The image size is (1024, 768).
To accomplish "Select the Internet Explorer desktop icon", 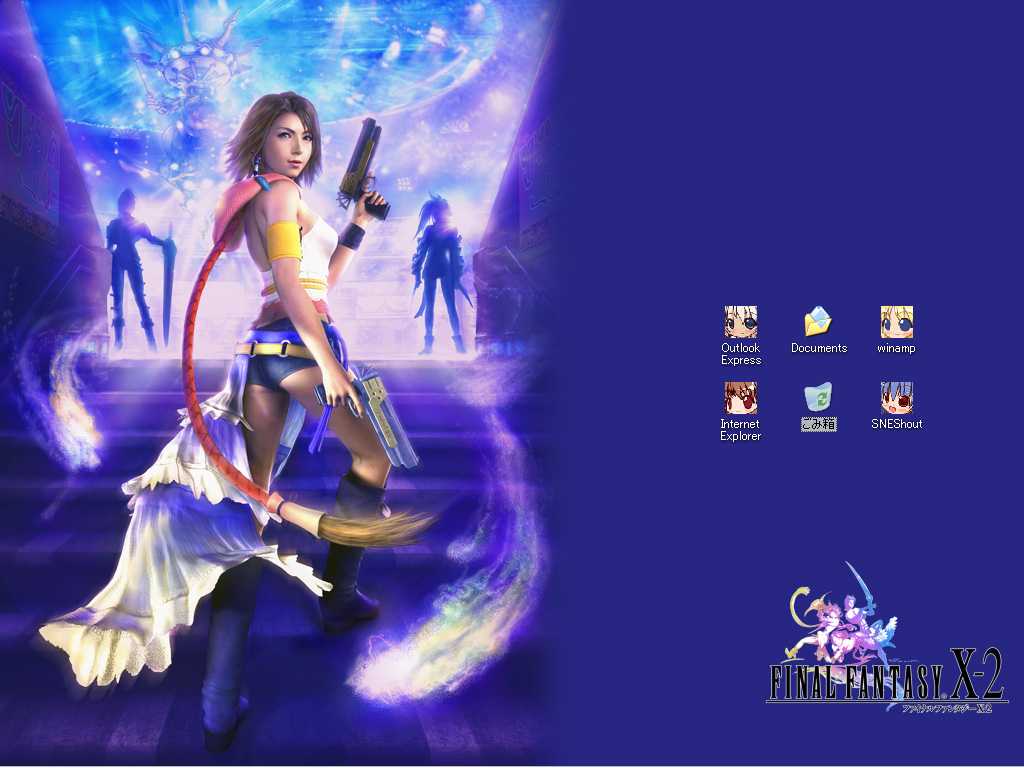I will coord(741,398).
